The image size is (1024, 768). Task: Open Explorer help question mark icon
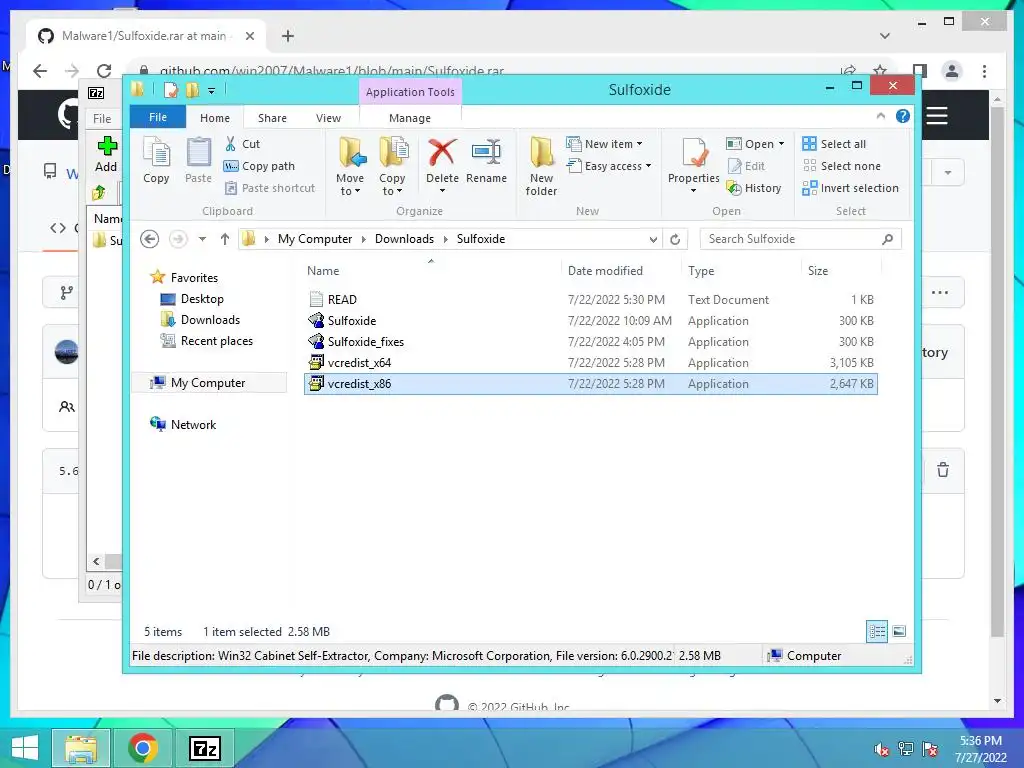pos(903,116)
